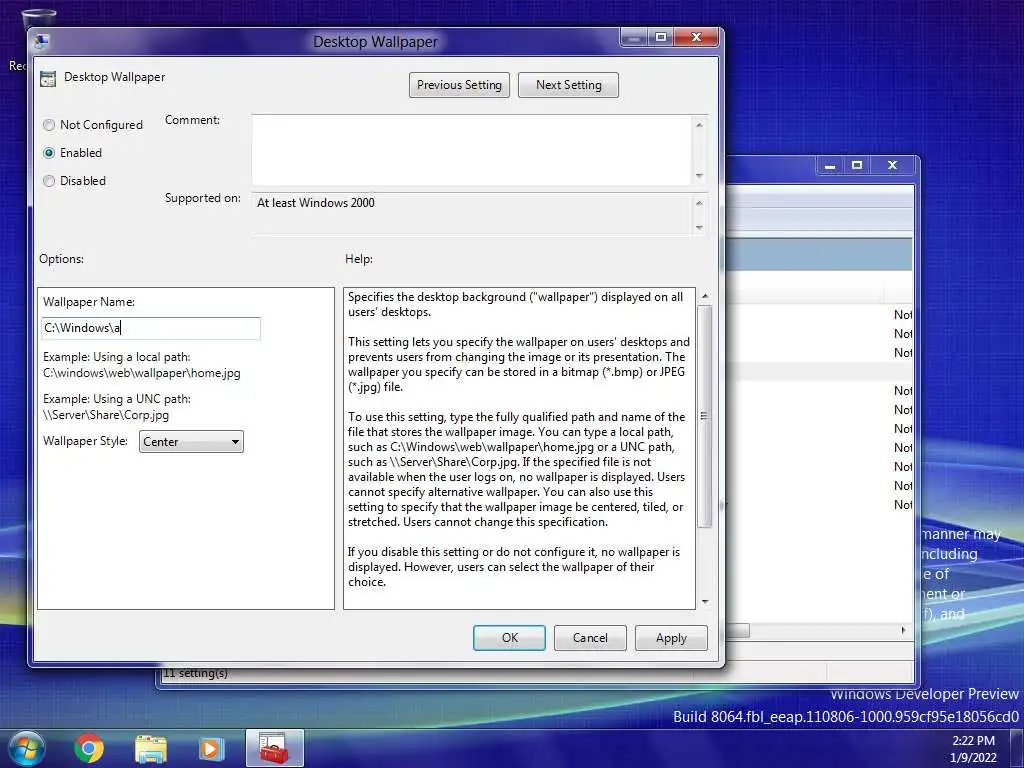Viewport: 1024px width, 768px height.
Task: Maximize the background policy editor window
Action: (857, 166)
